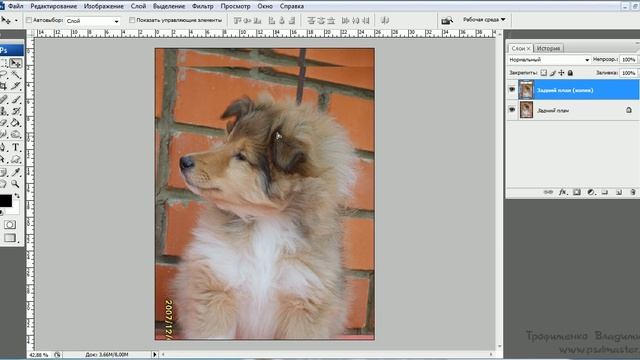Select Задний план (копия) layer thumbnail
640x360 pixels.
click(526, 90)
